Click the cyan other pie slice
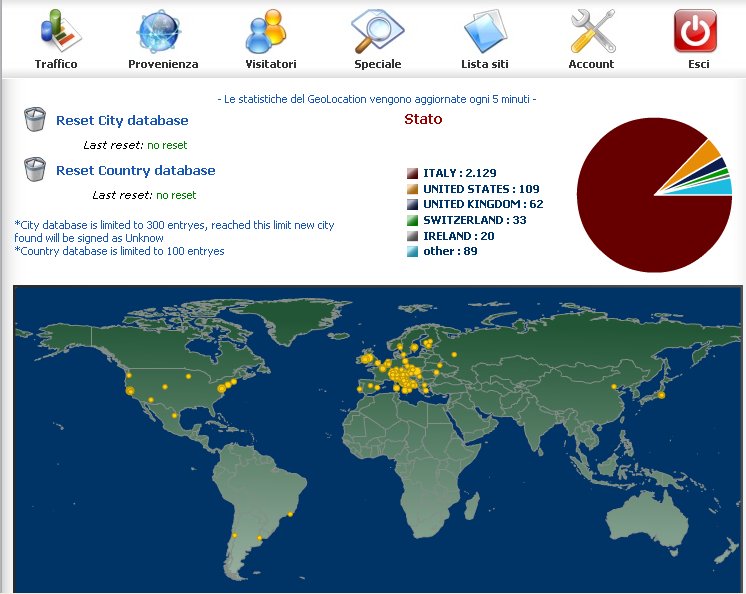The image size is (746, 594). click(x=714, y=188)
